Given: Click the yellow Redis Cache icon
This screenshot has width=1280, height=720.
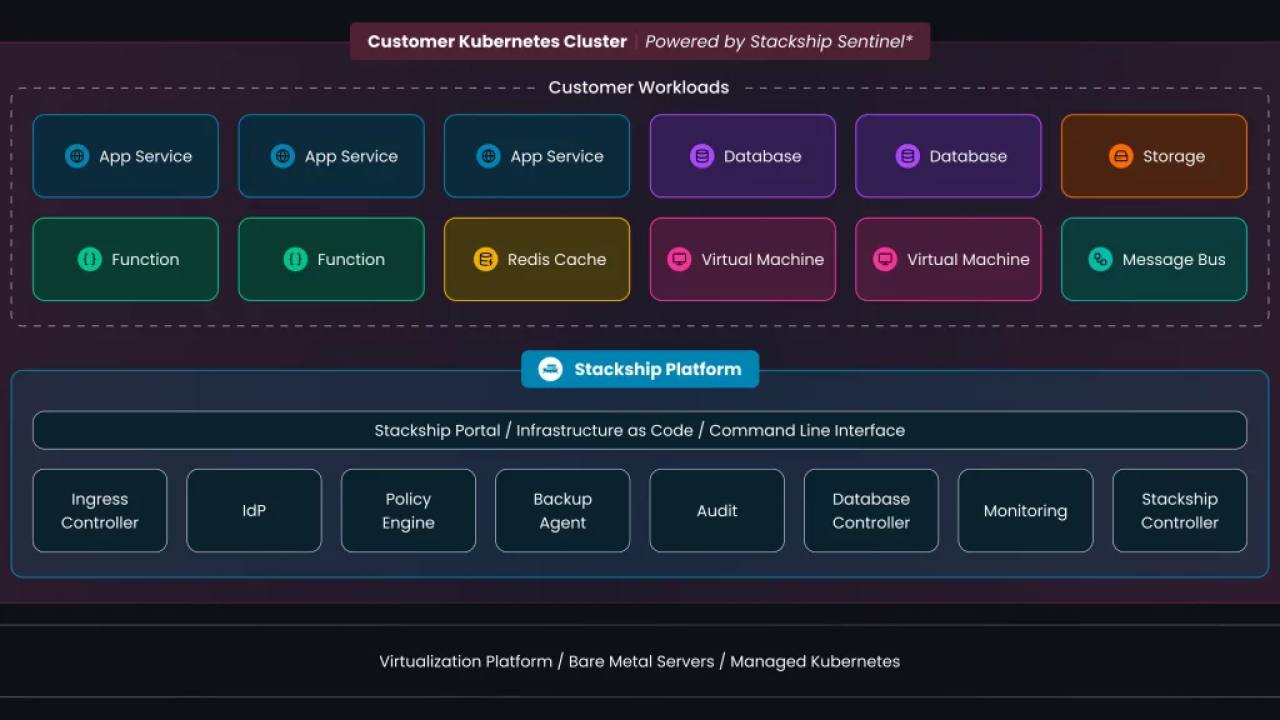Looking at the screenshot, I should click(x=485, y=259).
